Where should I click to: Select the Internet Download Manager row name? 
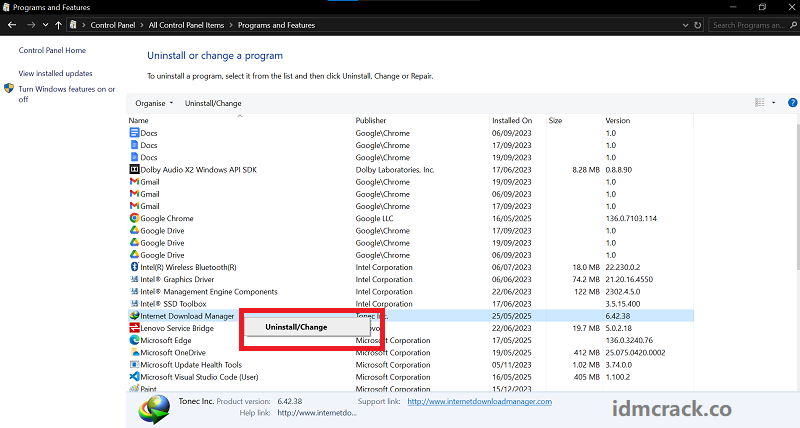[x=187, y=316]
